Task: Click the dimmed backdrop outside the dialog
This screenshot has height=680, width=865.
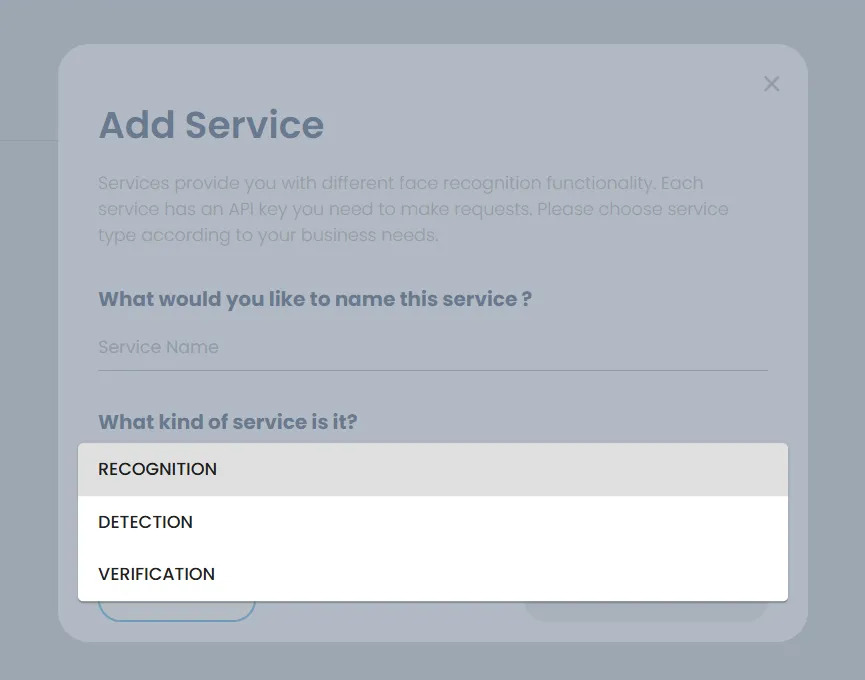Action: [x=30, y=400]
